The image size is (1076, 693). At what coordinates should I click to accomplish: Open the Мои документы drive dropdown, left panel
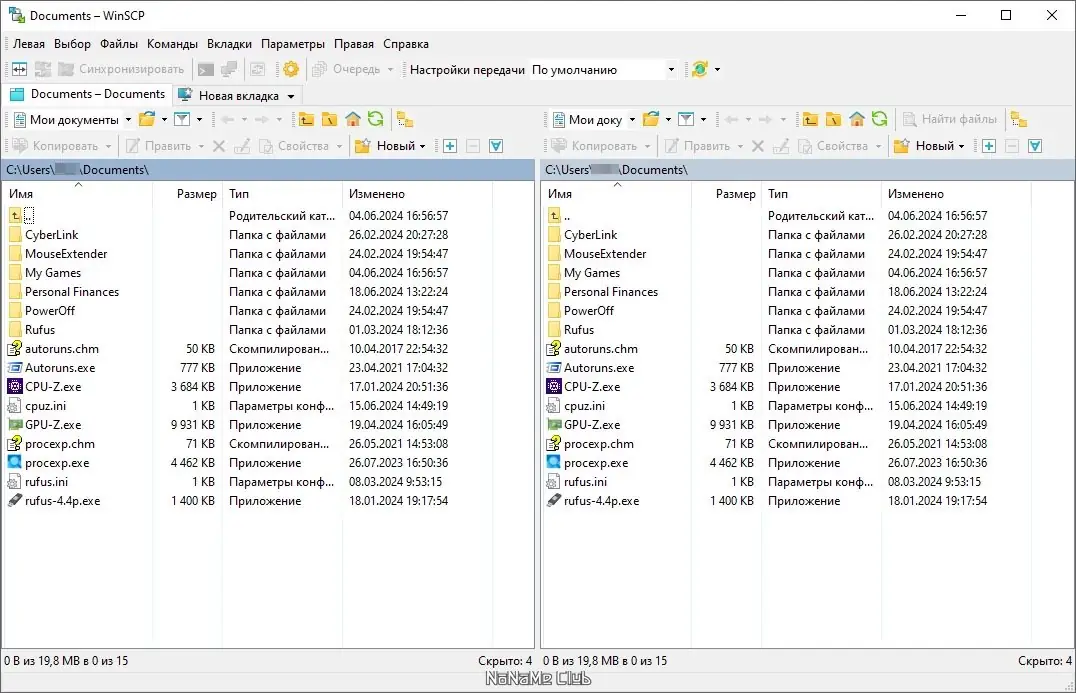(x=128, y=119)
